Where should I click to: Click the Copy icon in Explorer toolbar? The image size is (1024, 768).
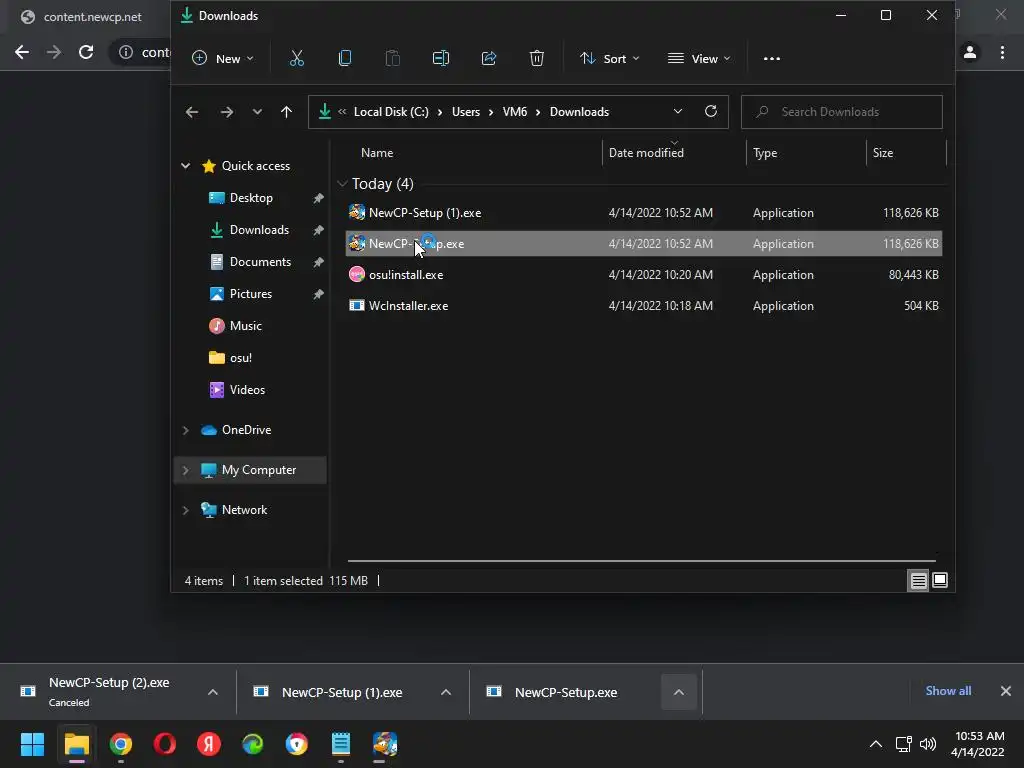point(345,59)
